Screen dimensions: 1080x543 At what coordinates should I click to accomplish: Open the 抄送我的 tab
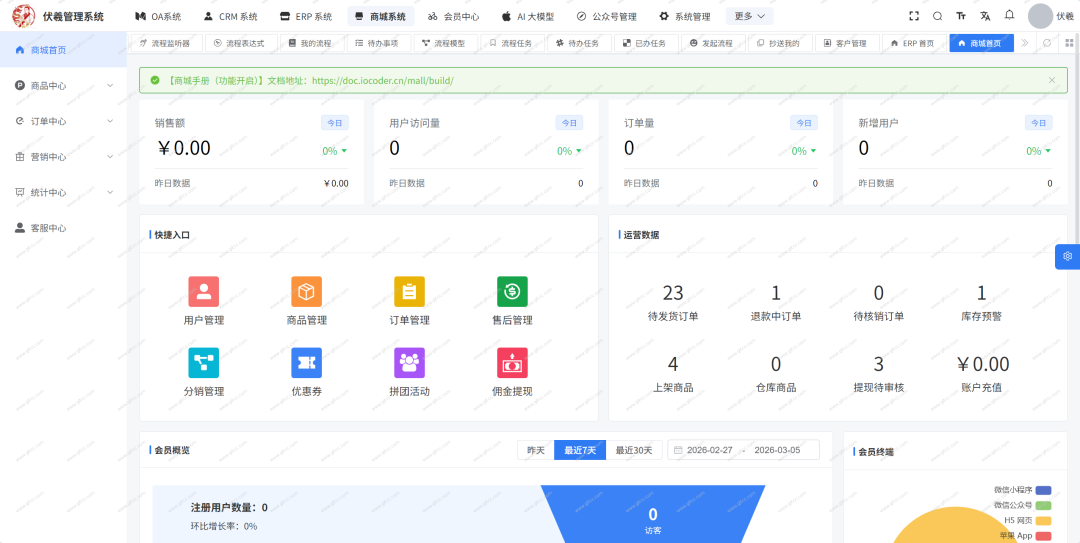click(778, 43)
